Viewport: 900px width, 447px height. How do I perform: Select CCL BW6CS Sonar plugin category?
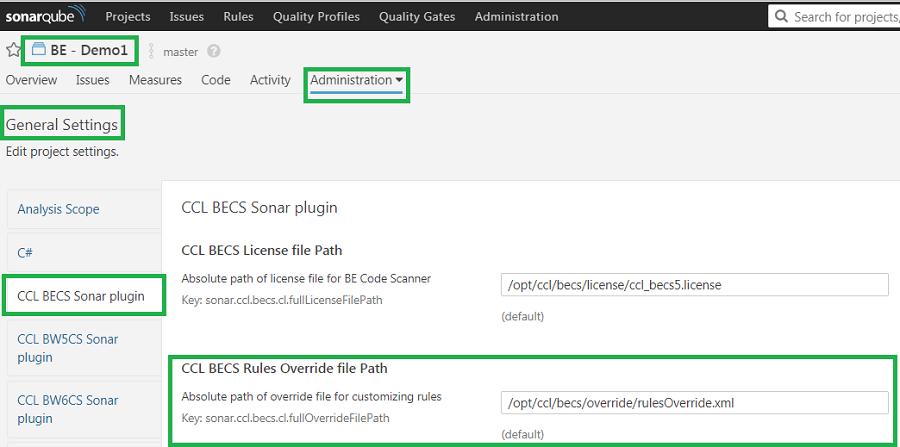pos(84,409)
